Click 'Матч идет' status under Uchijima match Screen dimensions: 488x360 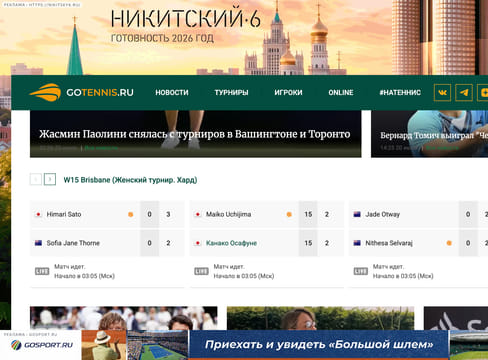pos(229,267)
